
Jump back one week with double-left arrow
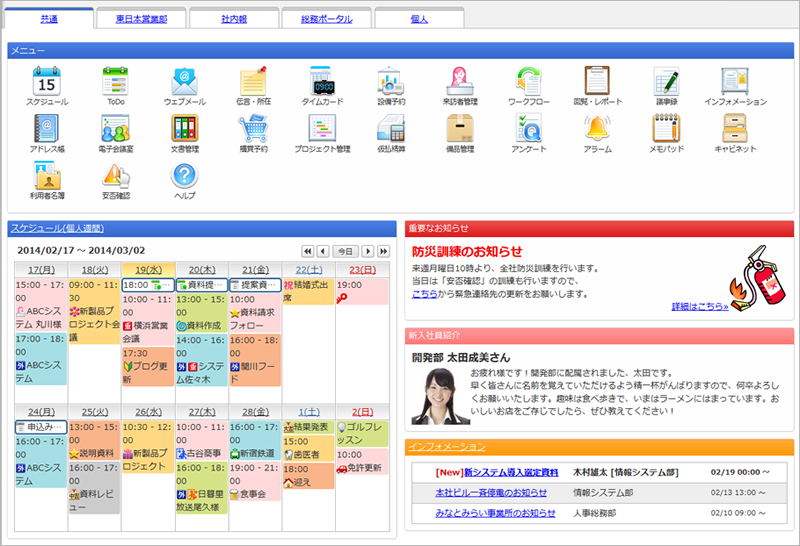(x=308, y=251)
